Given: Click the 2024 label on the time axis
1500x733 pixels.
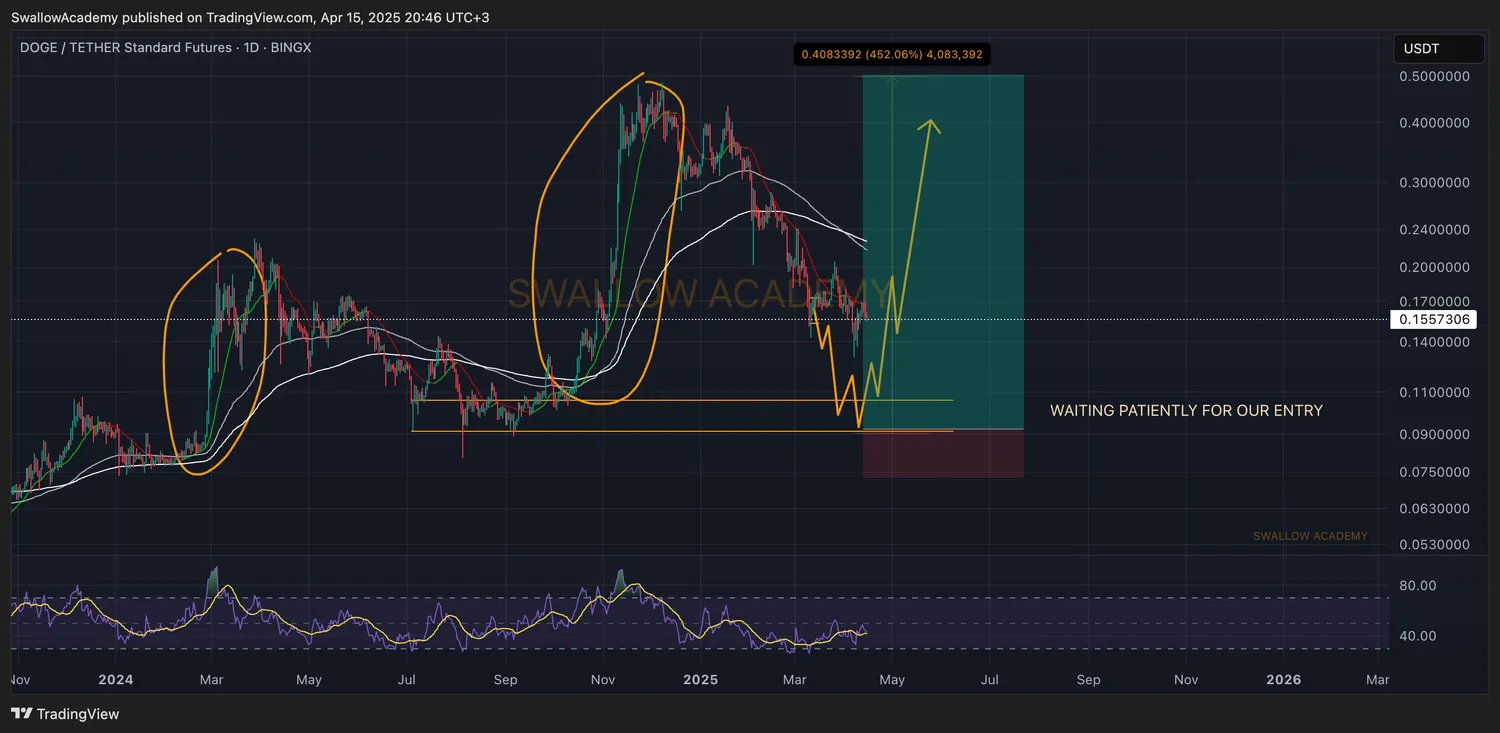Looking at the screenshot, I should click(114, 680).
